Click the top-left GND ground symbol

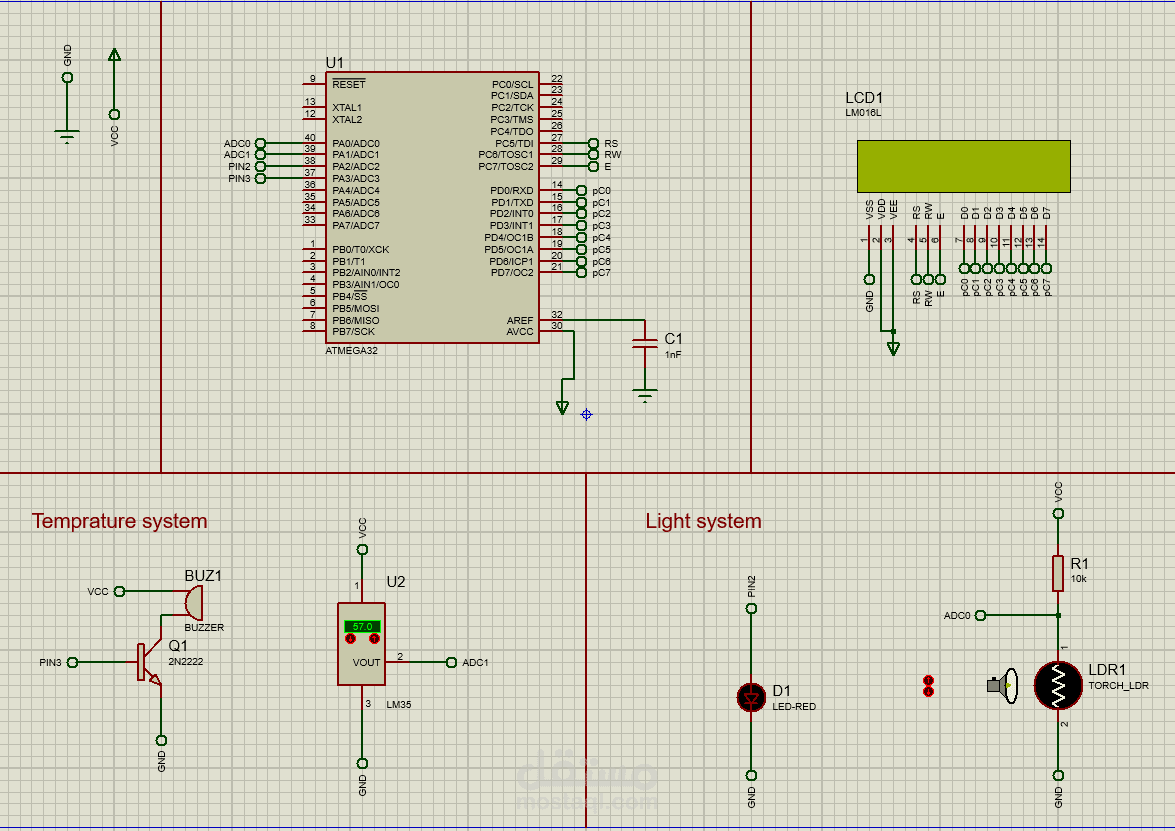(67, 136)
